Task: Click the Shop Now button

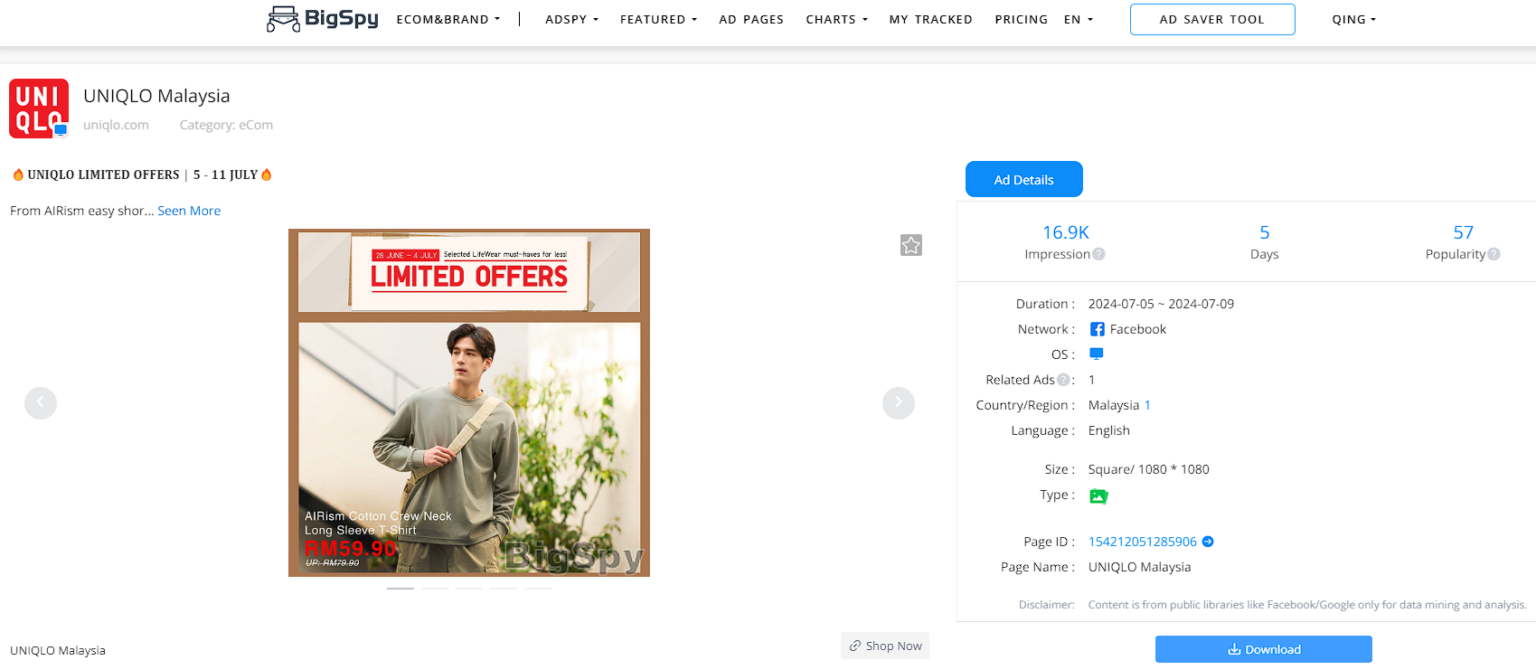Action: click(x=884, y=645)
